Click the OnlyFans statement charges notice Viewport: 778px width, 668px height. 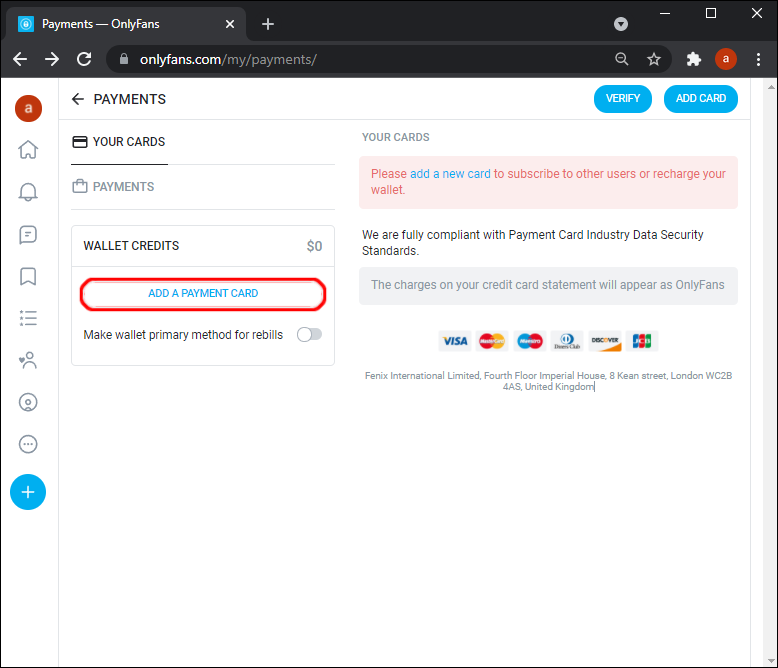(x=548, y=285)
